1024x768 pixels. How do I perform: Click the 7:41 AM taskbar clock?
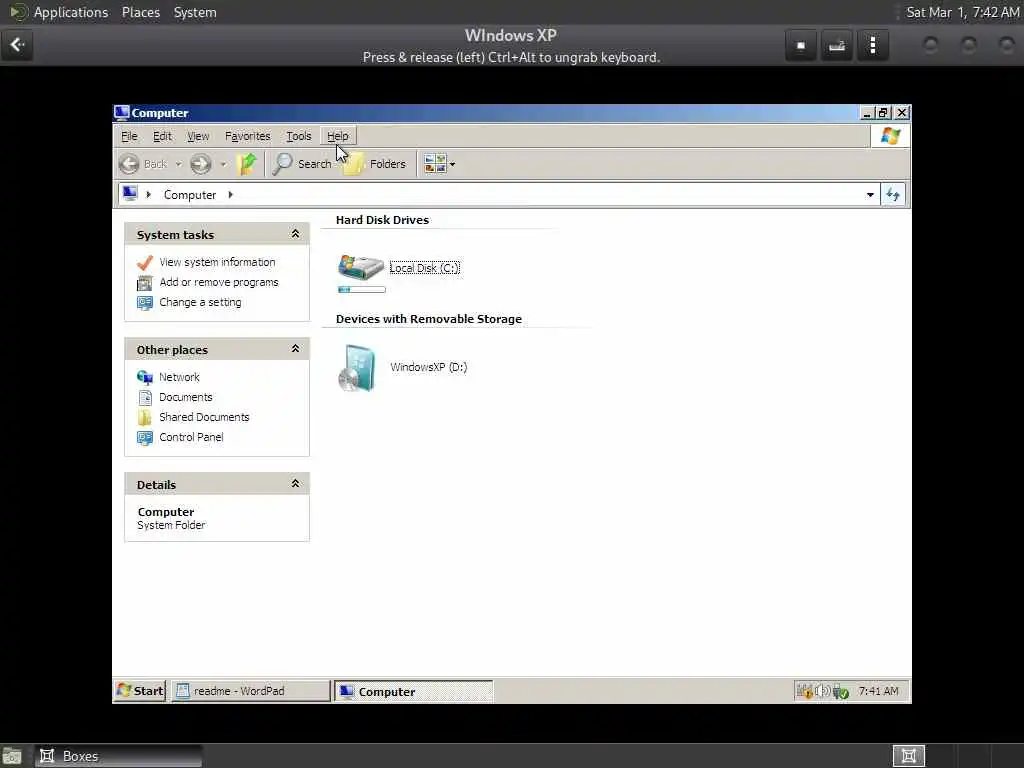878,691
